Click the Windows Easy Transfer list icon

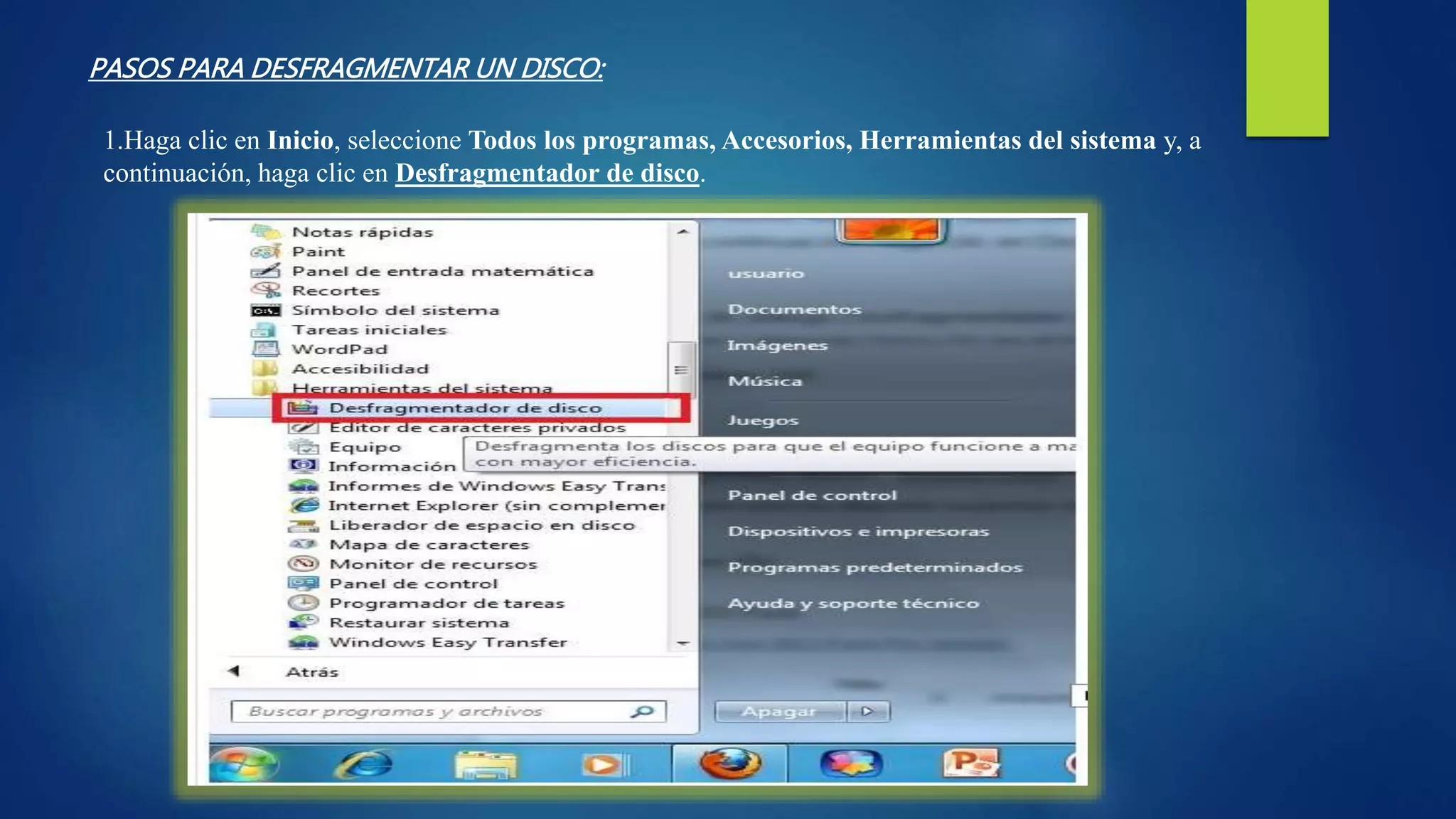pos(304,643)
